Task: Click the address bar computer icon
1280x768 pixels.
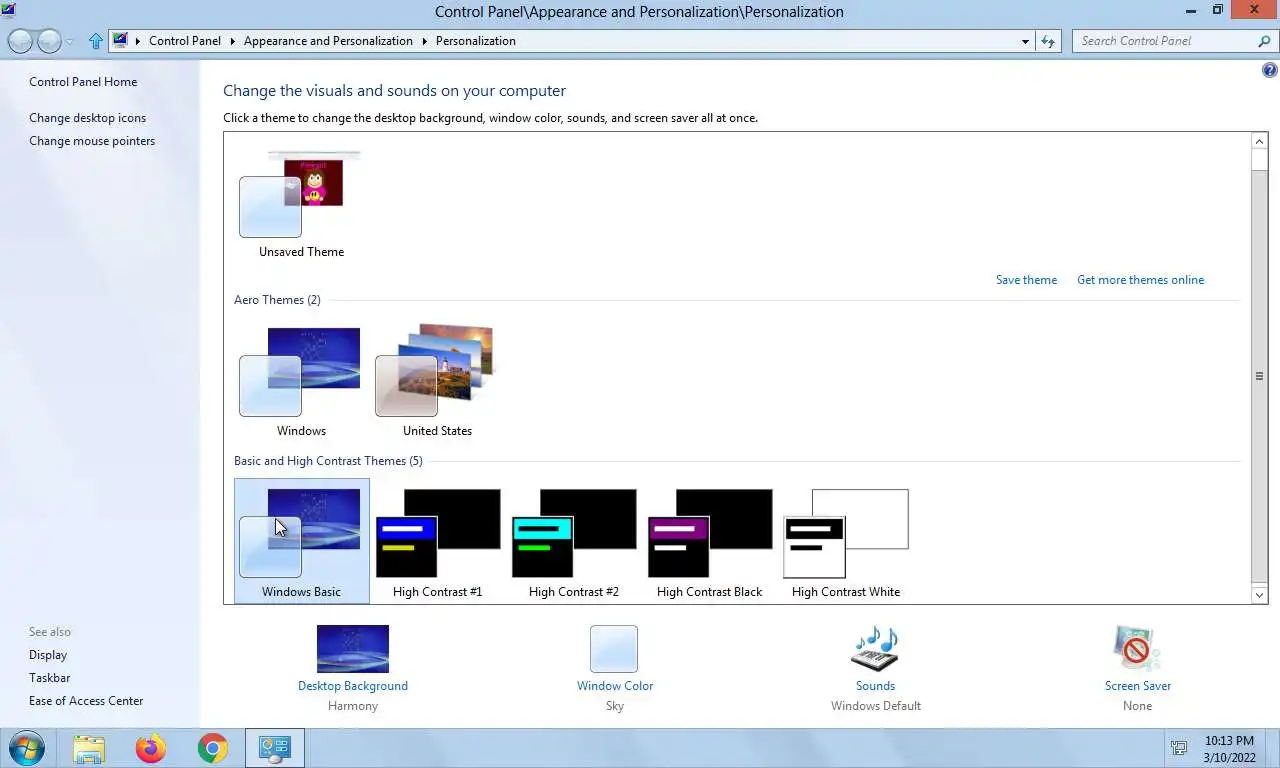Action: (x=121, y=41)
